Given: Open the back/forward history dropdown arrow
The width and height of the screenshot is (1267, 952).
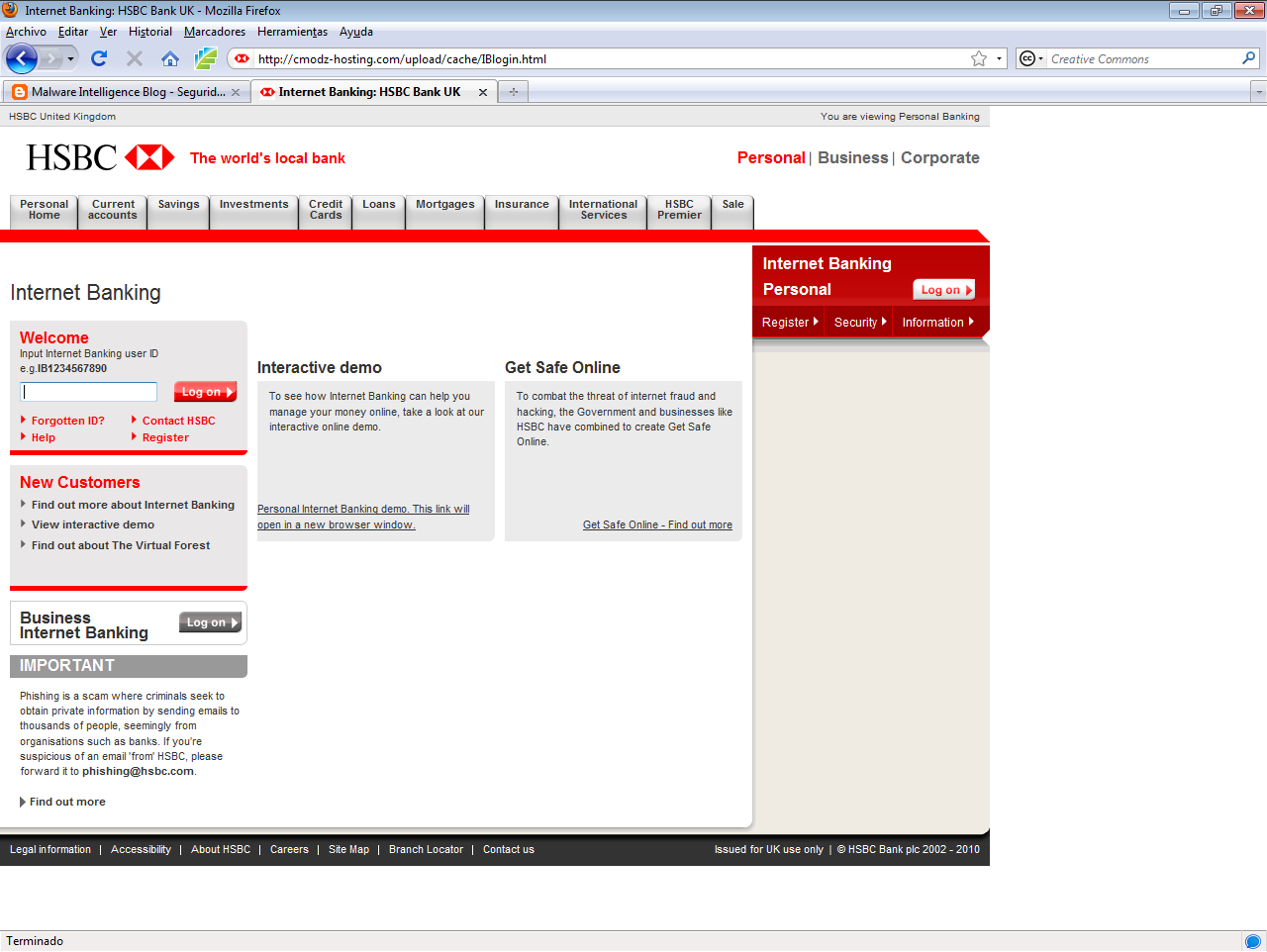Looking at the screenshot, I should point(70,59).
